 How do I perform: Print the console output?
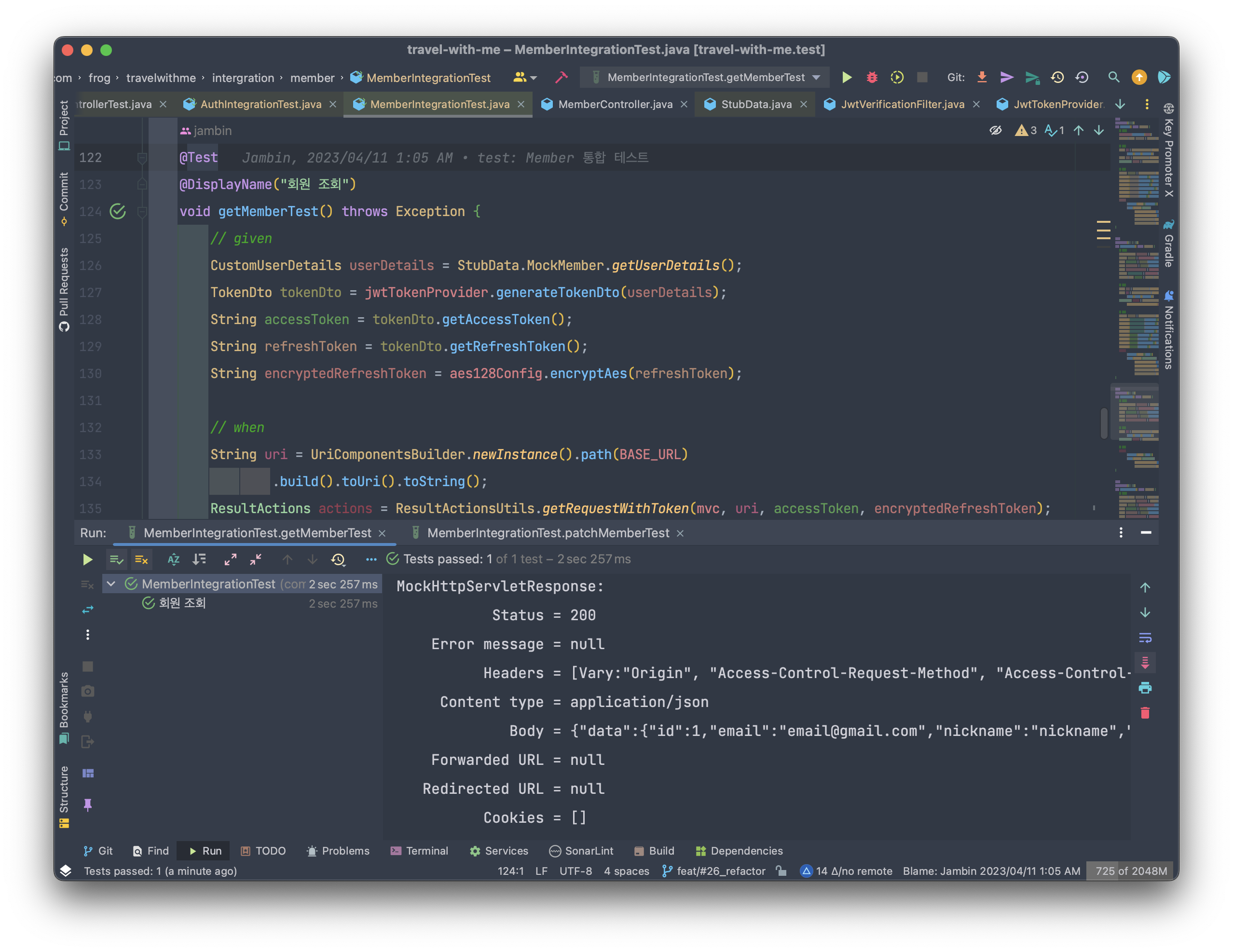tap(1144, 687)
